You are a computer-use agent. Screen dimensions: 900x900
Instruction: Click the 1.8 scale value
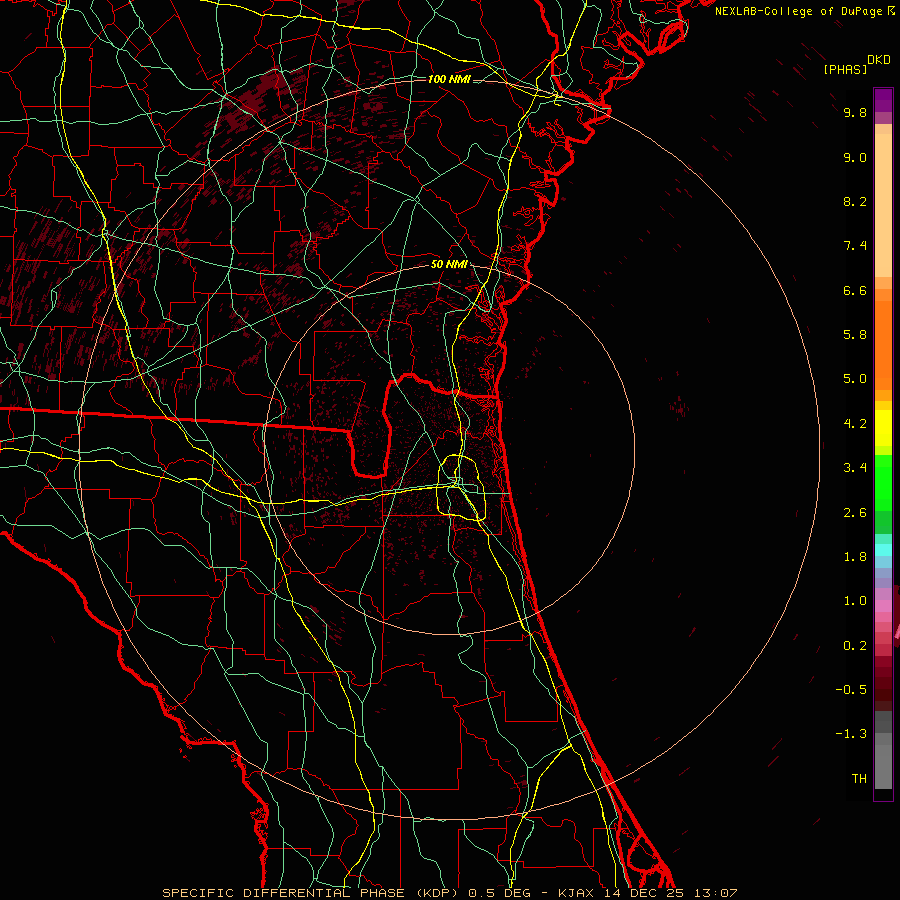[855, 557]
